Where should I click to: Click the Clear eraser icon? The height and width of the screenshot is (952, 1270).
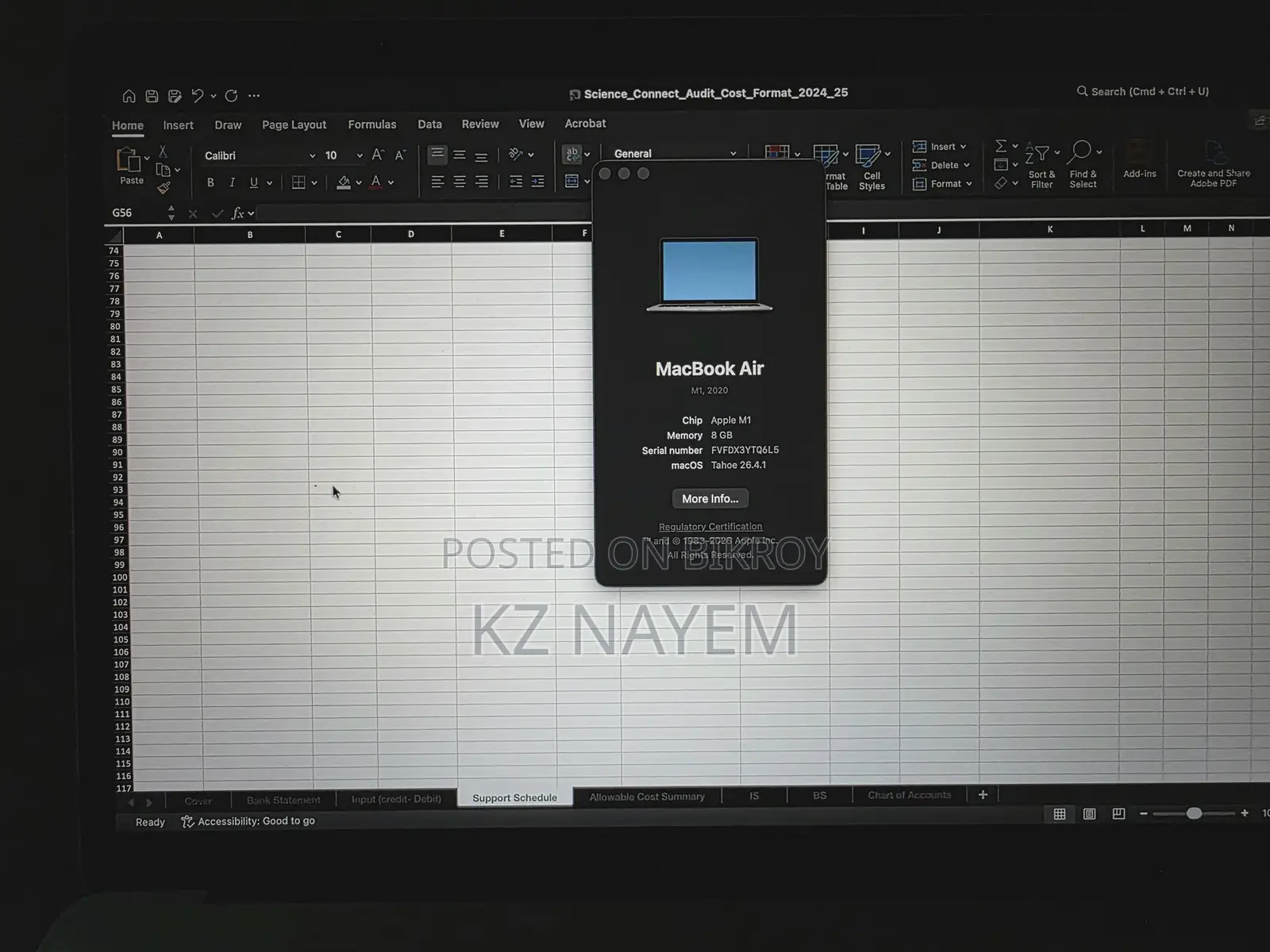tap(1001, 183)
